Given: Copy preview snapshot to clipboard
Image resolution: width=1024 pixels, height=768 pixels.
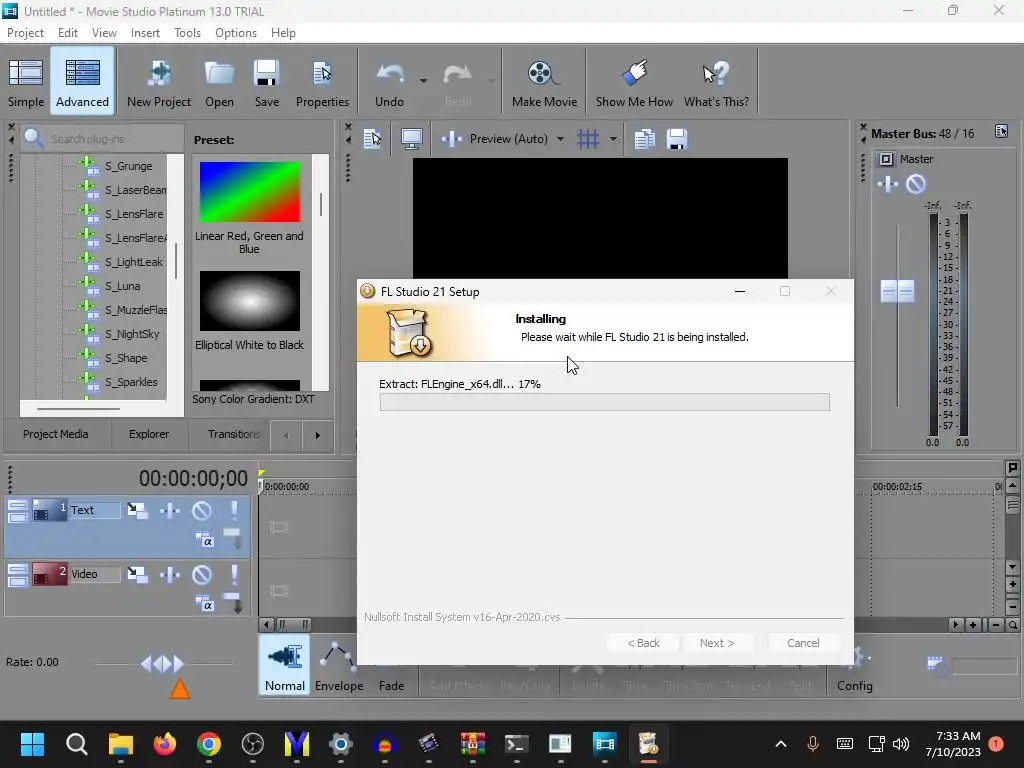Looking at the screenshot, I should (x=645, y=138).
